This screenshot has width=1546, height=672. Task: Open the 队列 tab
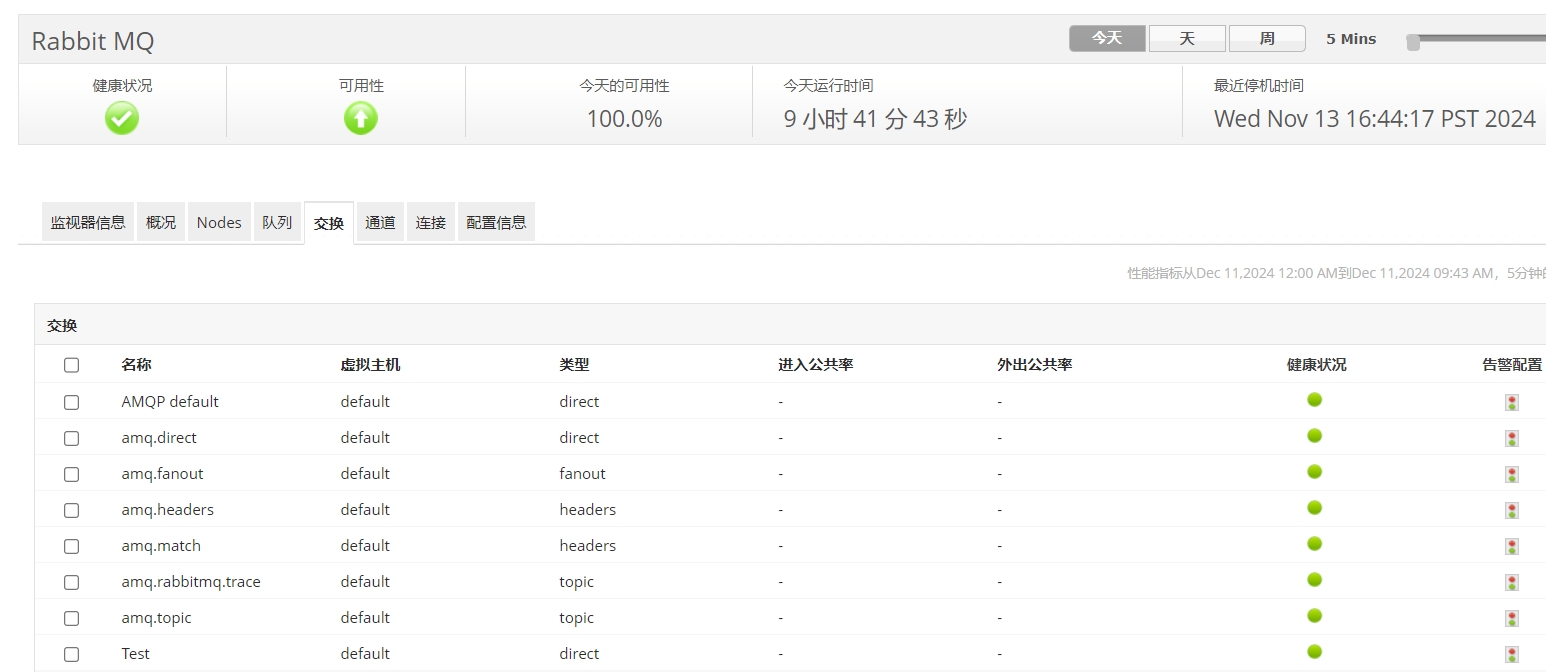point(277,222)
